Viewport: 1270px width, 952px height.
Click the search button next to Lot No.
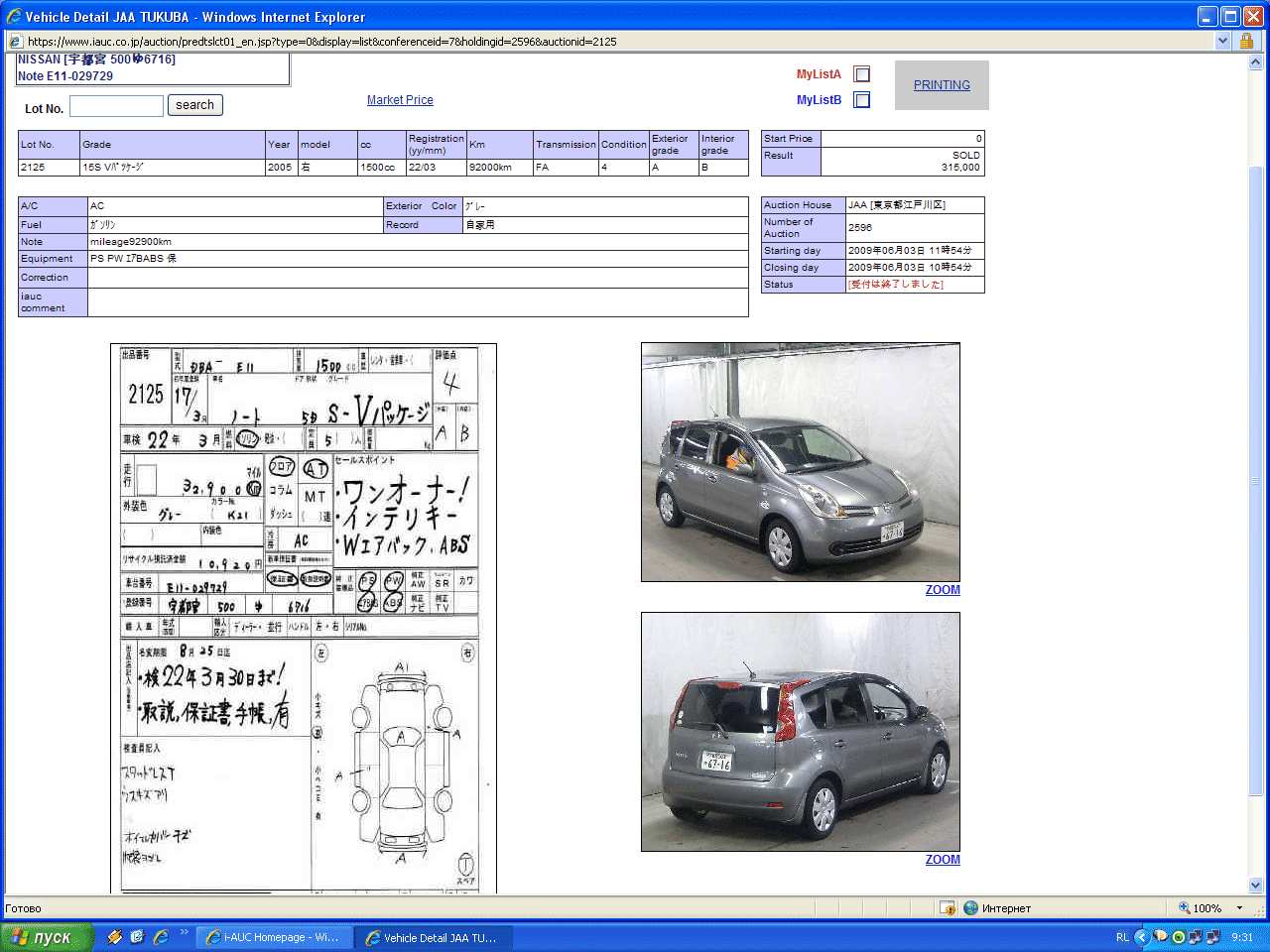click(x=194, y=105)
